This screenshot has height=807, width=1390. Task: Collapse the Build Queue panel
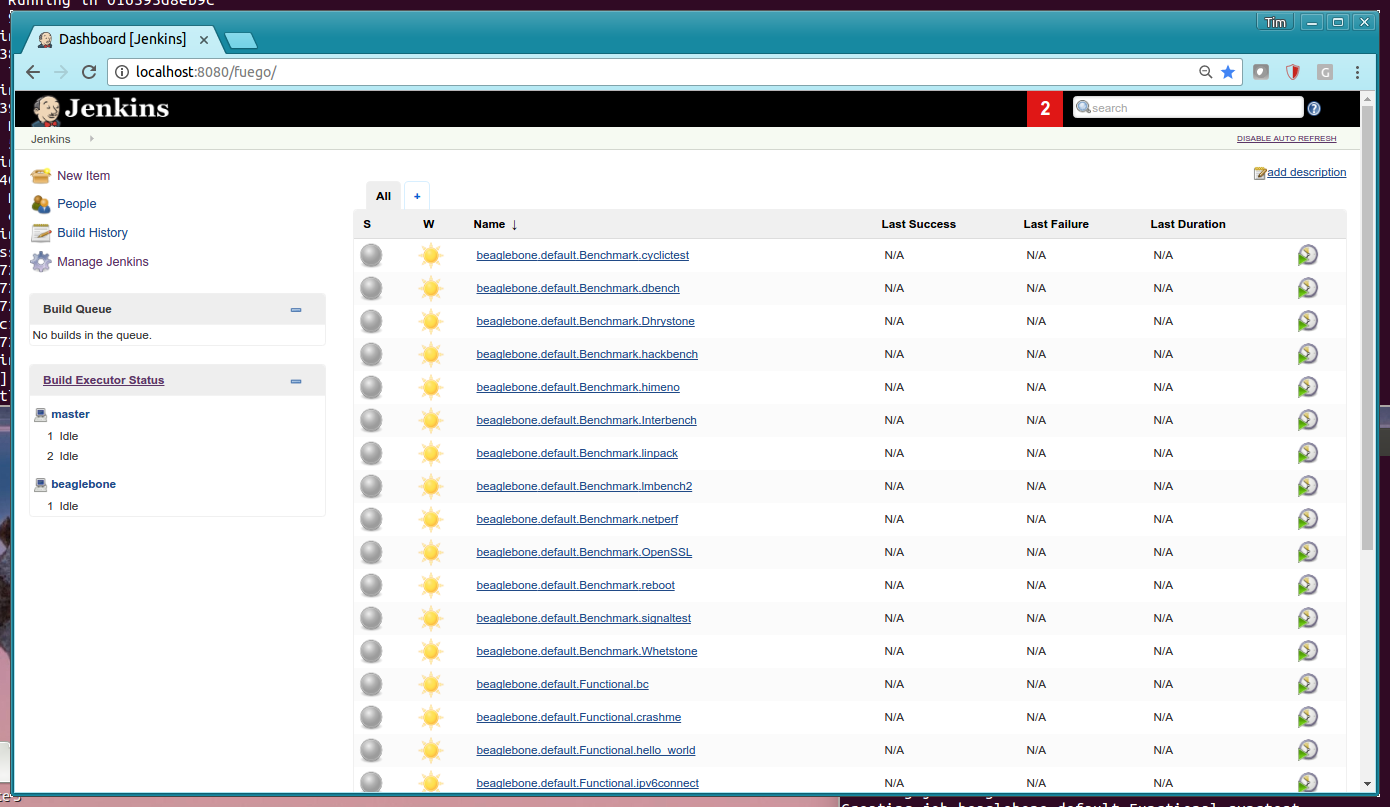point(296,310)
